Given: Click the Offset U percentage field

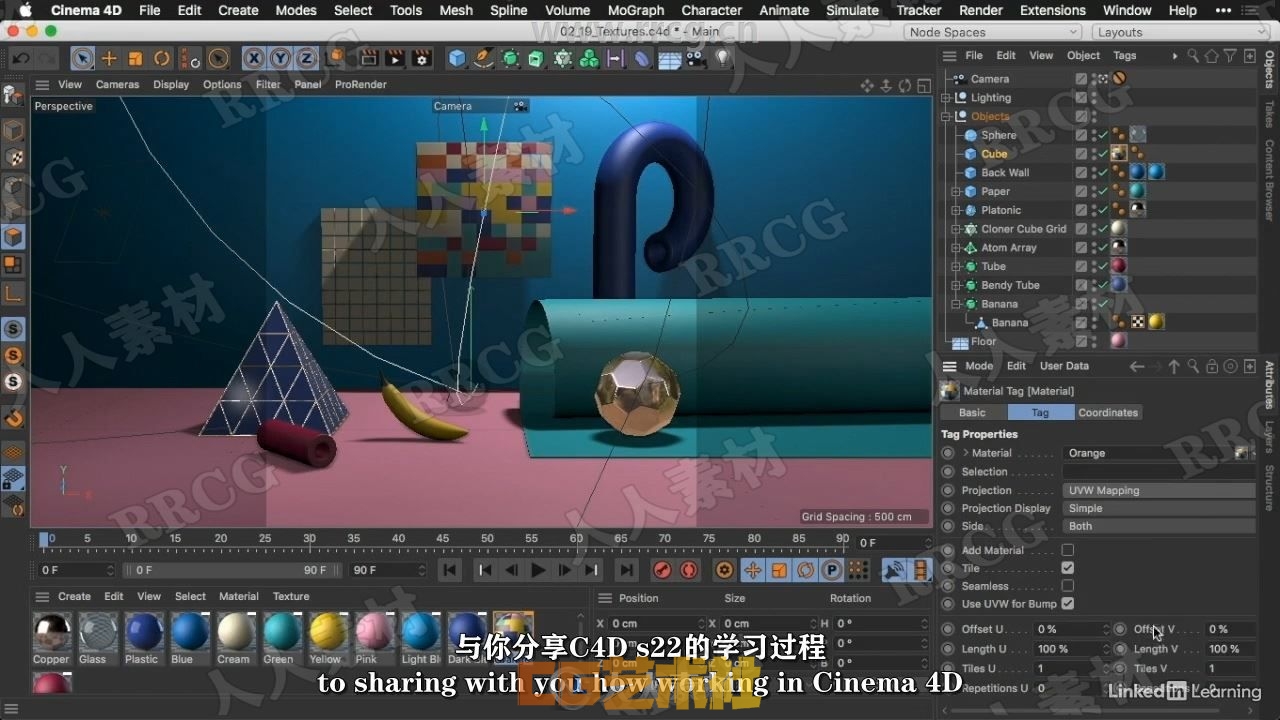Looking at the screenshot, I should [1071, 629].
